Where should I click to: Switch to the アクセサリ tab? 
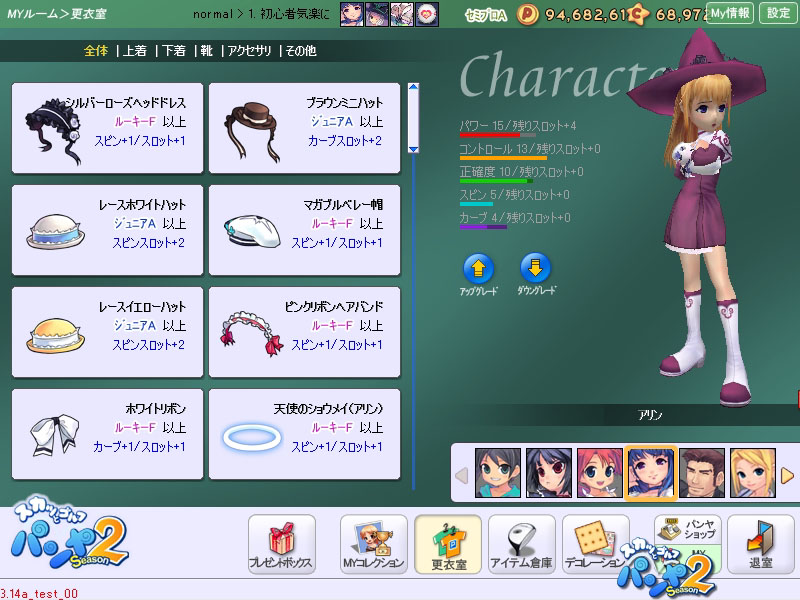pyautogui.click(x=251, y=51)
